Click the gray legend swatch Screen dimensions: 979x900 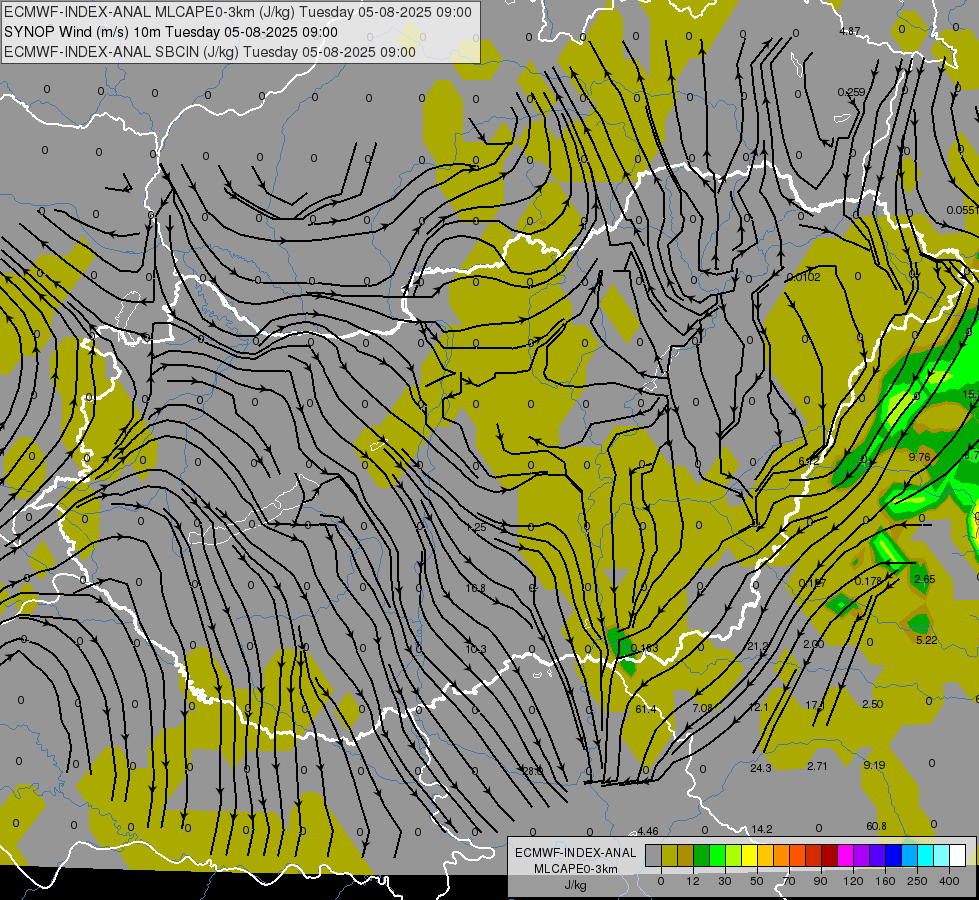[x=654, y=855]
